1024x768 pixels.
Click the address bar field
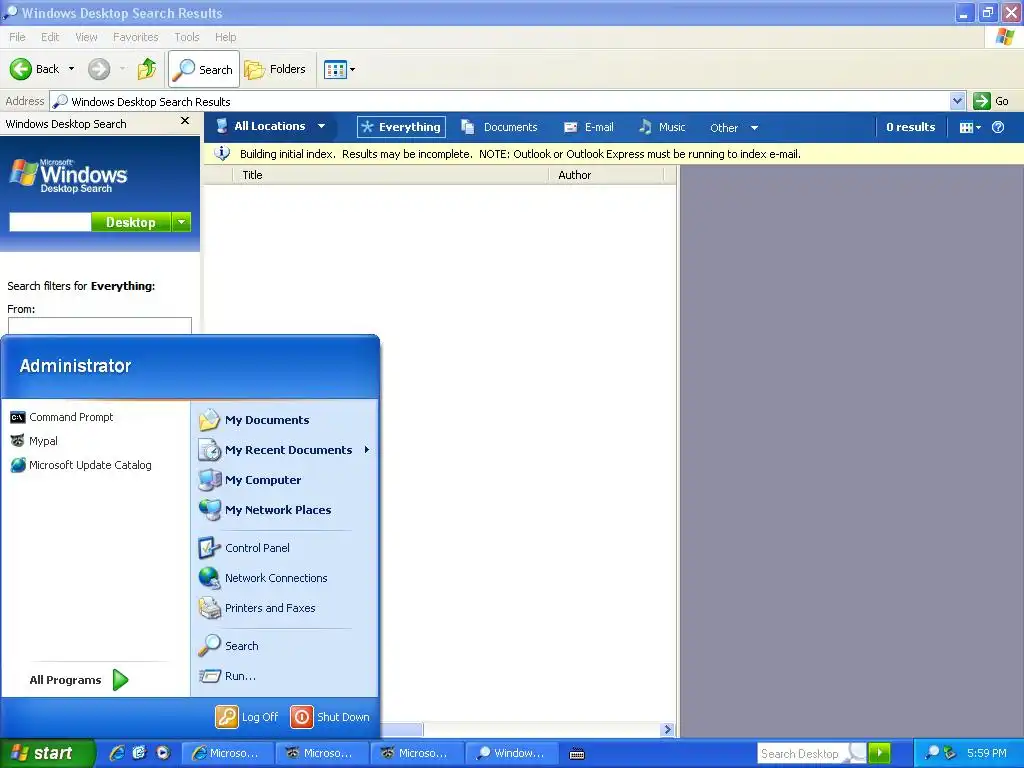pos(500,101)
